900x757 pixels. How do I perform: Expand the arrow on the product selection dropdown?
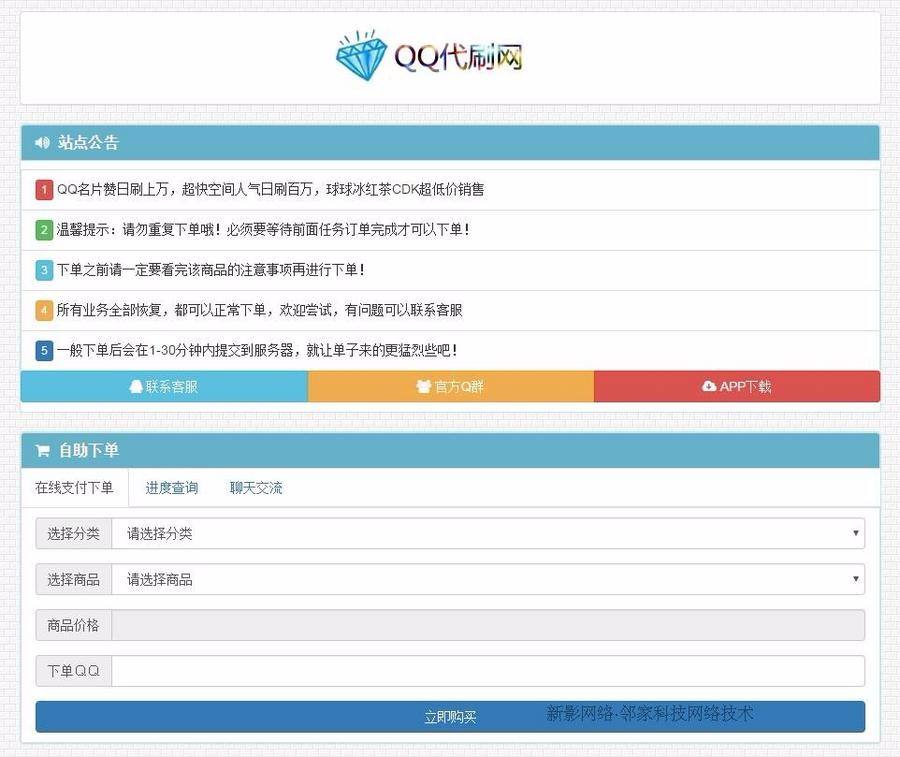[856, 579]
